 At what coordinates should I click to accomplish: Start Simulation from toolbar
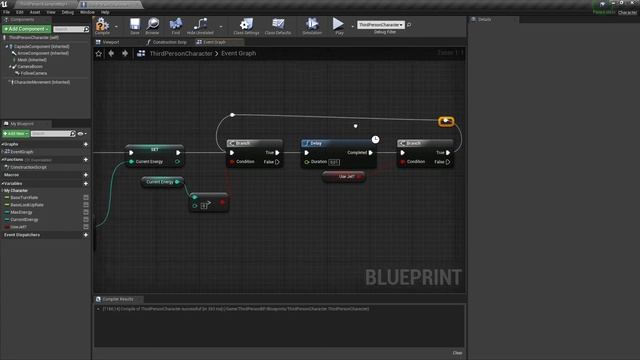(x=312, y=26)
